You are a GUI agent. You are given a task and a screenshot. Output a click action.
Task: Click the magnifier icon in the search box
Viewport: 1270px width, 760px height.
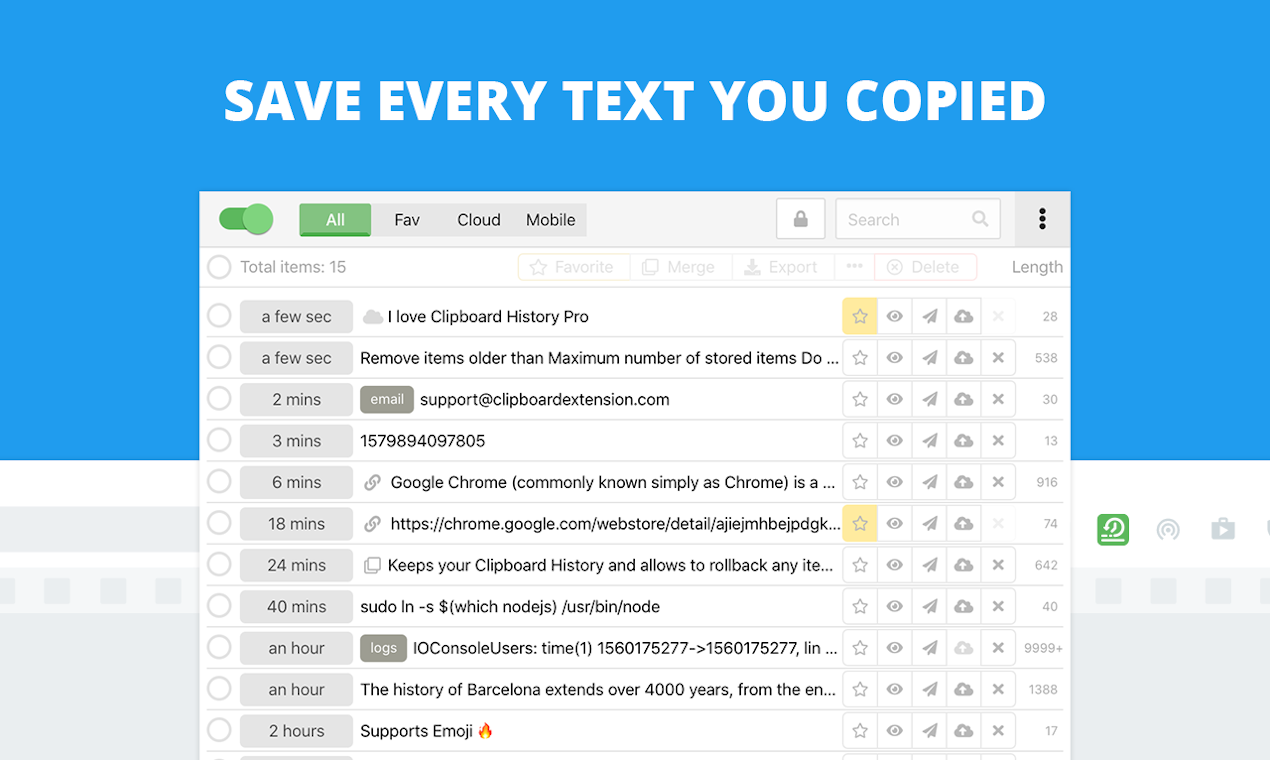(981, 218)
